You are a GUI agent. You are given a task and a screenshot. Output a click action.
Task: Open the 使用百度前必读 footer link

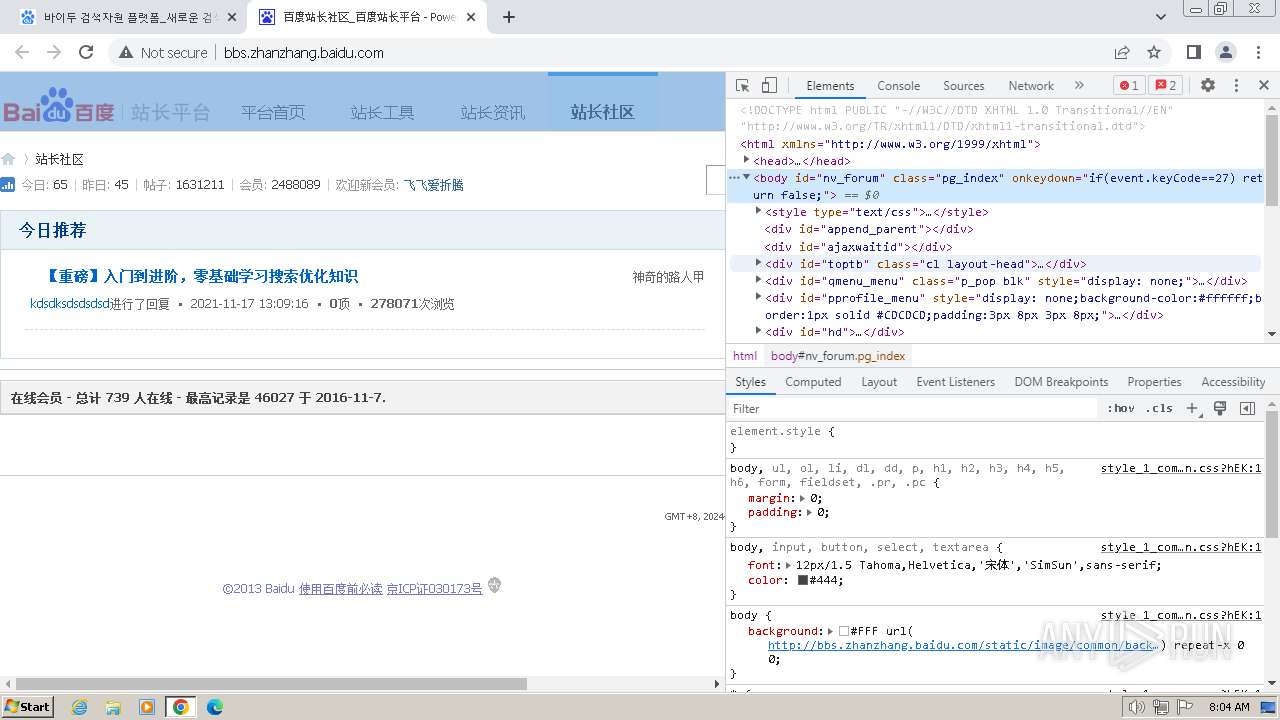[x=341, y=589]
